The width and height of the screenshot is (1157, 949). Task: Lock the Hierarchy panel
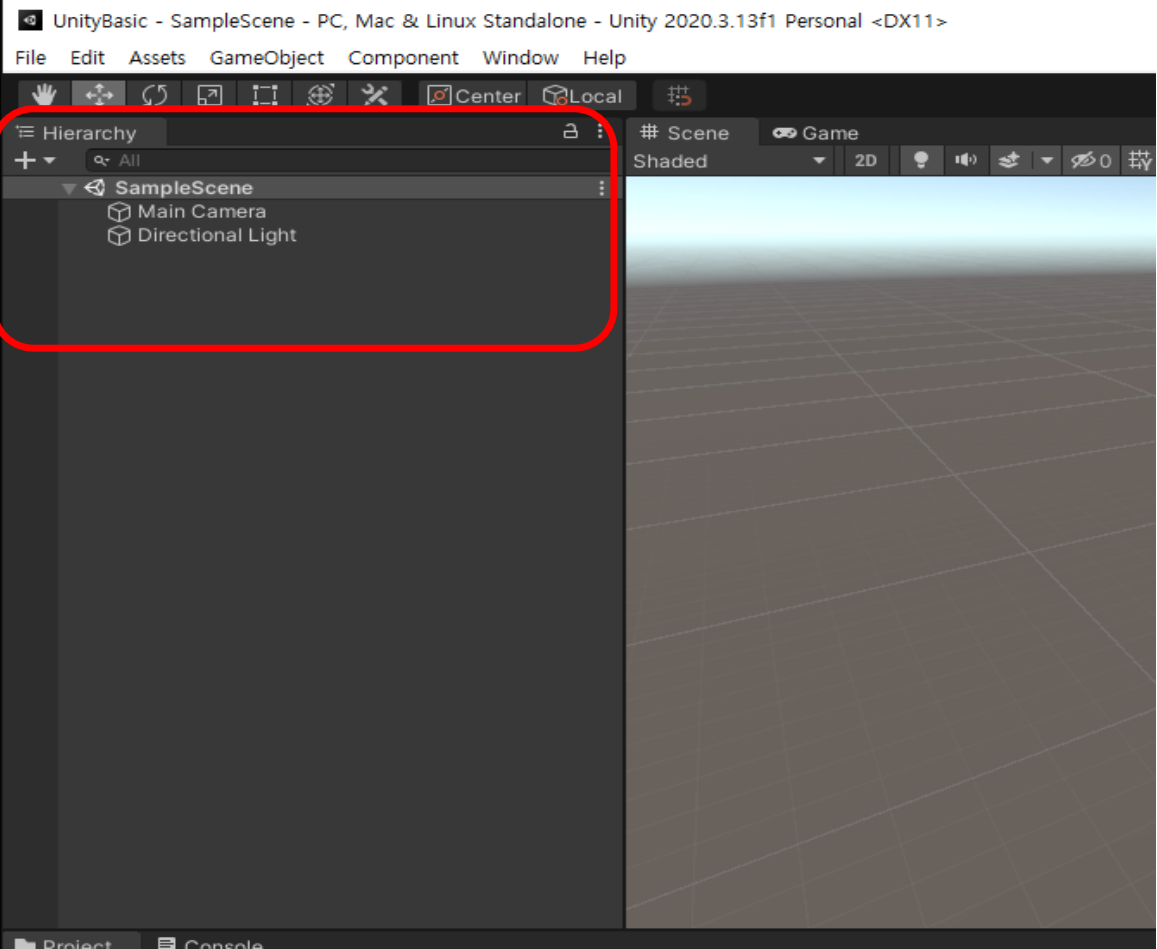tap(570, 131)
